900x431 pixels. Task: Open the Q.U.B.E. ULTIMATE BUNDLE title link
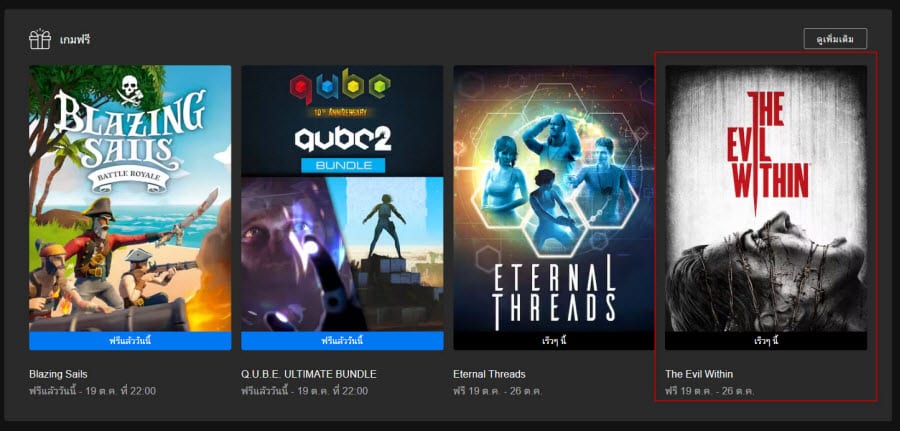click(309, 374)
